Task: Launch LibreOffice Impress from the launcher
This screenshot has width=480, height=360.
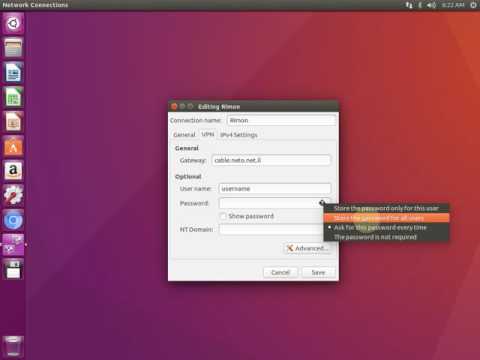Action: click(13, 121)
